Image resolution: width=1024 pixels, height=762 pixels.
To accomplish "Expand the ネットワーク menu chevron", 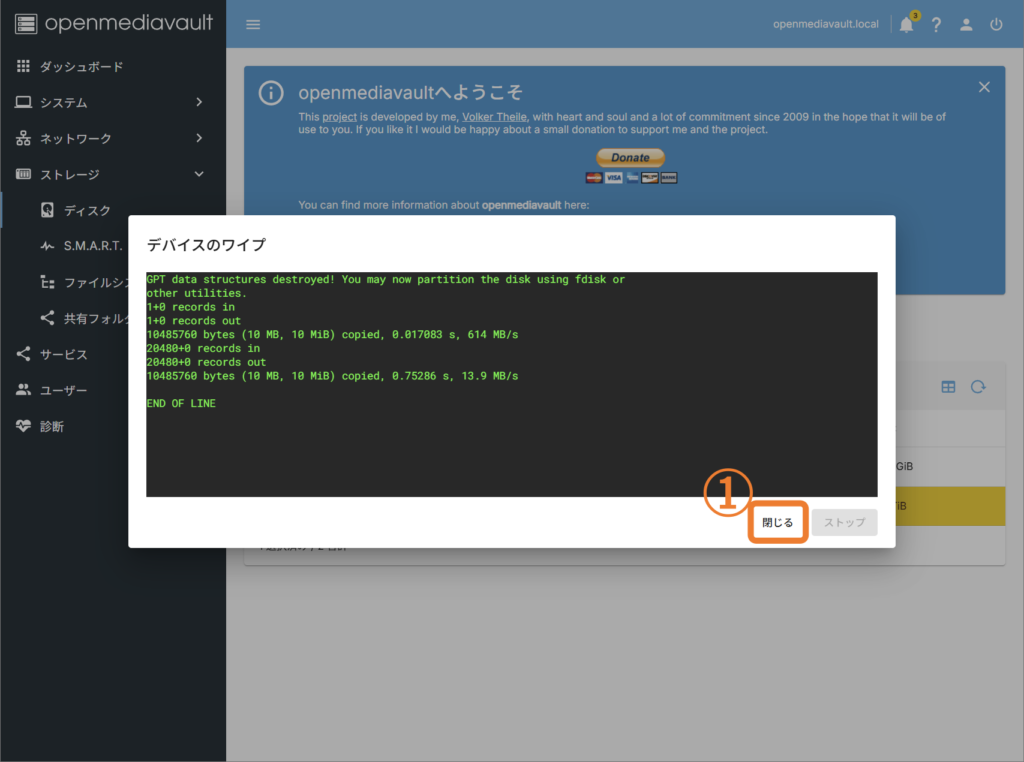I will click(199, 138).
